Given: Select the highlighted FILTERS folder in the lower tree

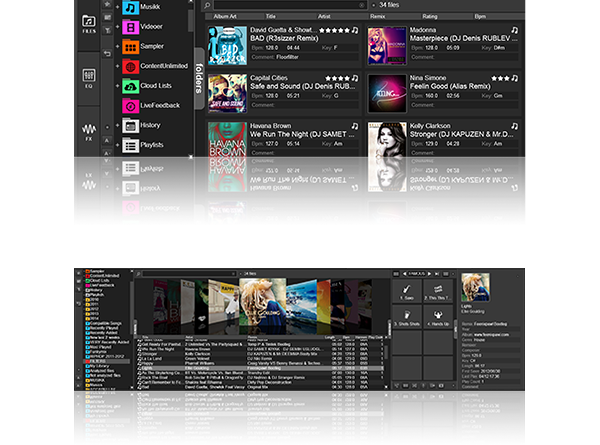Looking at the screenshot, I should point(107,361).
